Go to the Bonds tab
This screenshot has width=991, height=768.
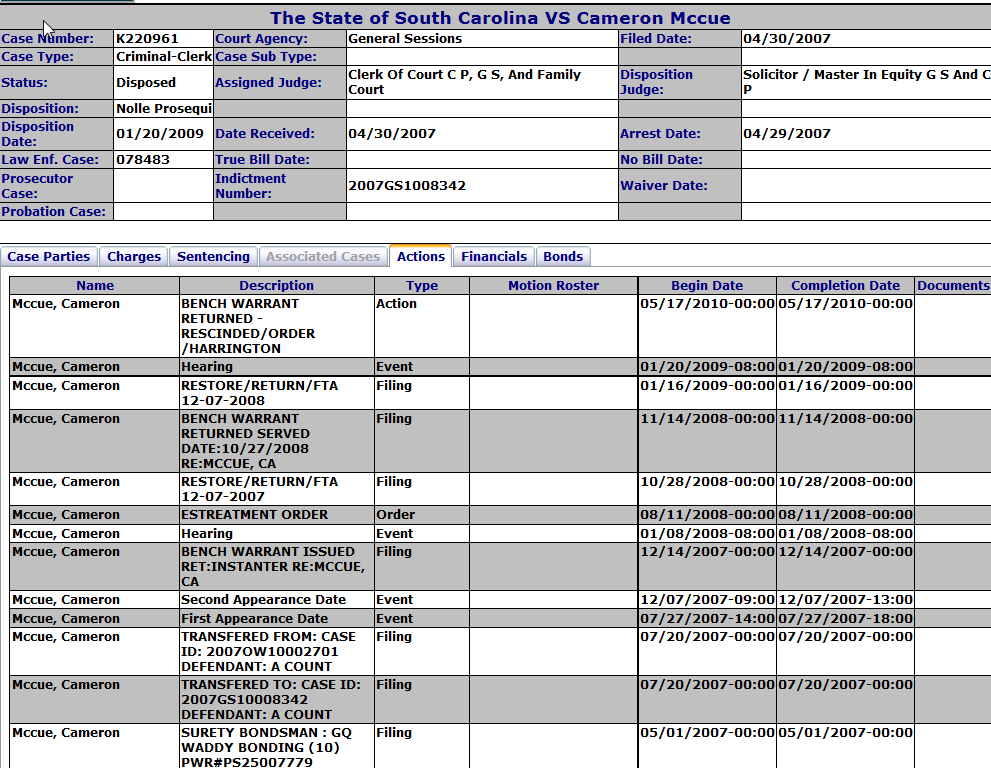(563, 256)
